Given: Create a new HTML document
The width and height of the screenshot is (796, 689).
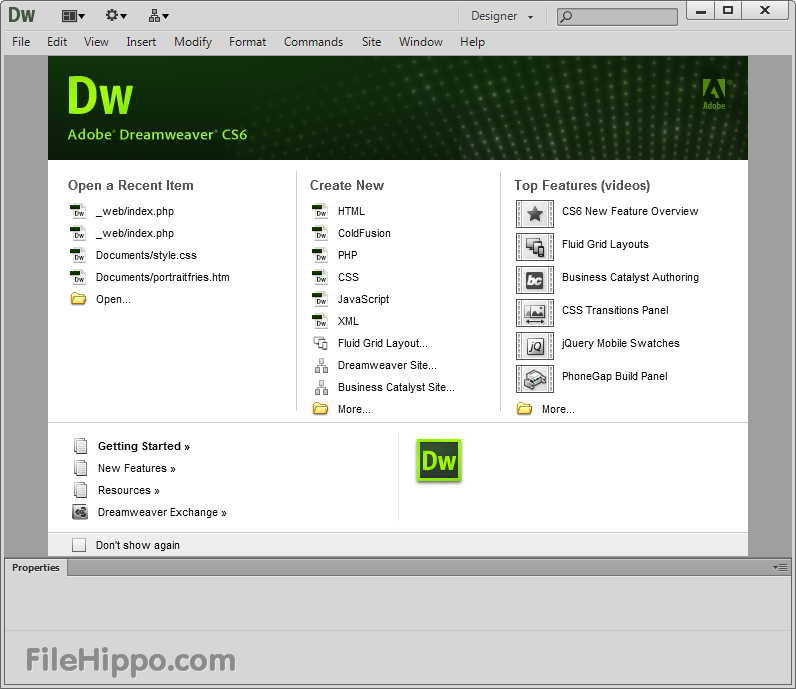Looking at the screenshot, I should pos(351,211).
